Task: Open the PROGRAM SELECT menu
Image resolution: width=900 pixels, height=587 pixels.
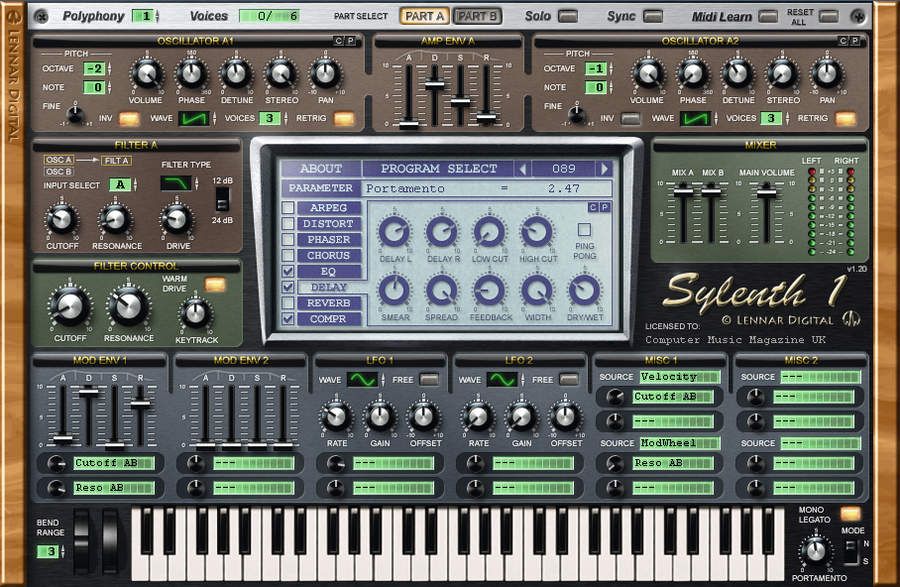Action: pos(439,169)
